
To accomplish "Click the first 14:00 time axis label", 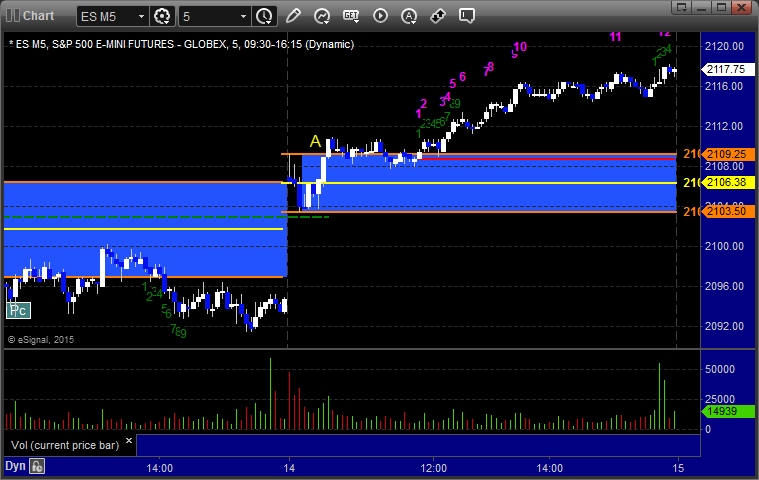I will (160, 468).
